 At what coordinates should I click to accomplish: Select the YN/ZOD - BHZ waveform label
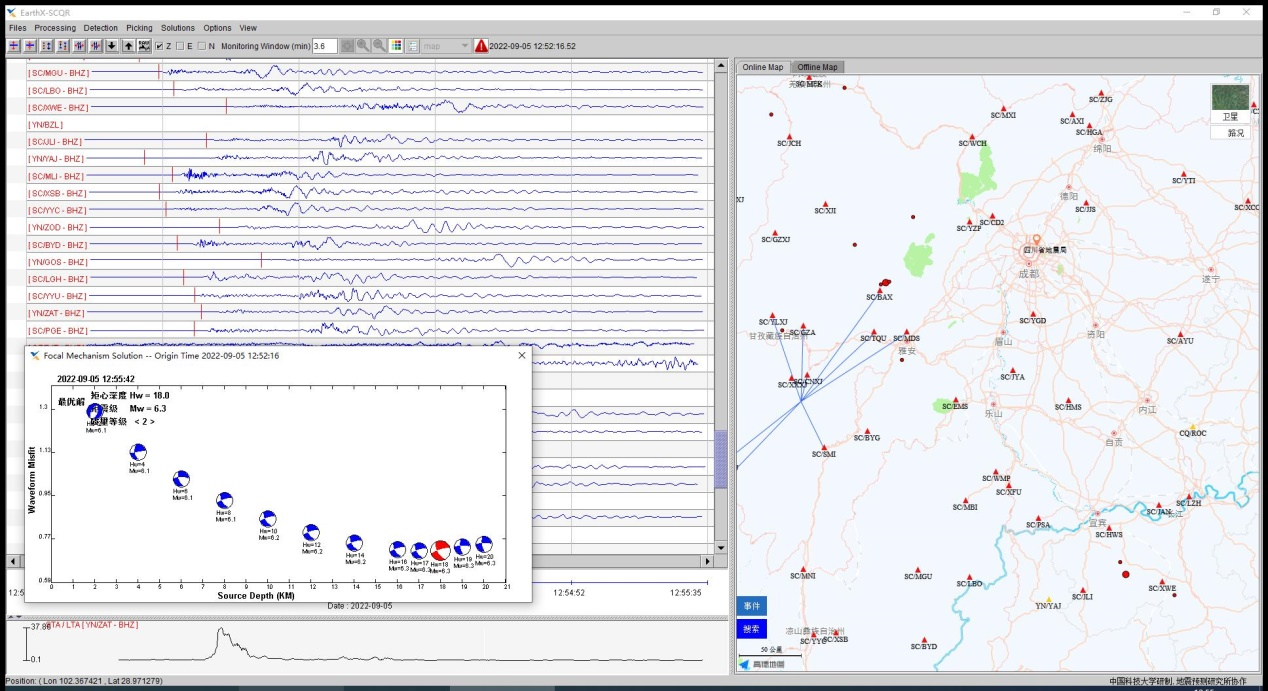tap(58, 227)
